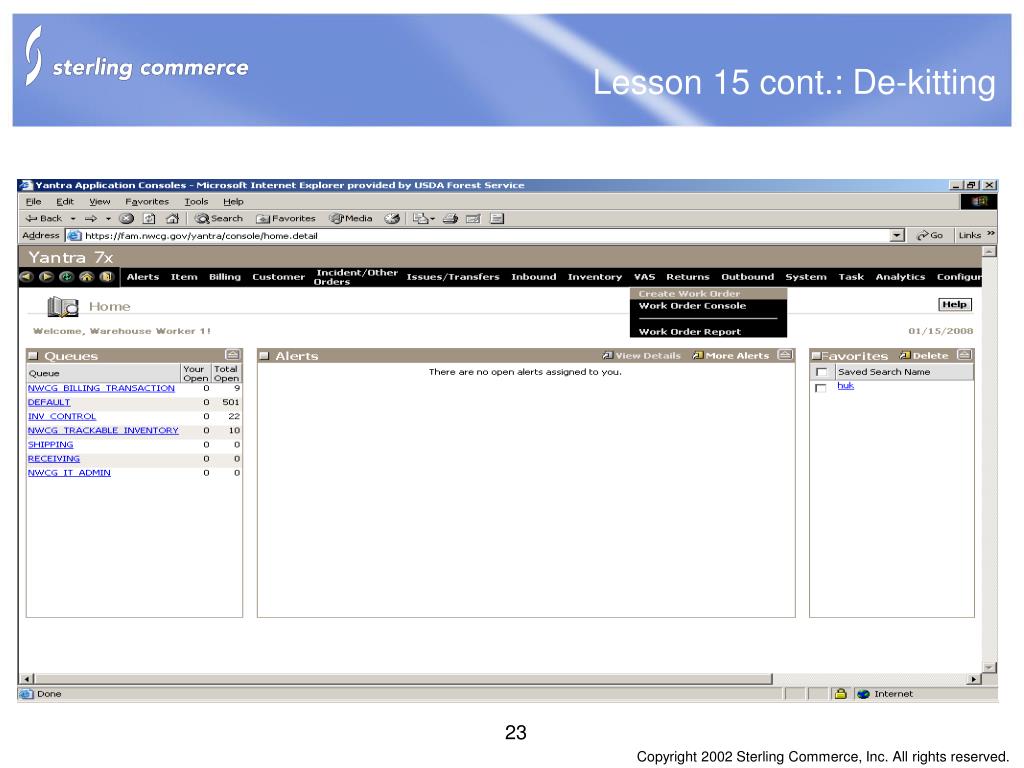1024x768 pixels.
Task: Click the padlock security icon in status bar
Action: click(x=841, y=694)
